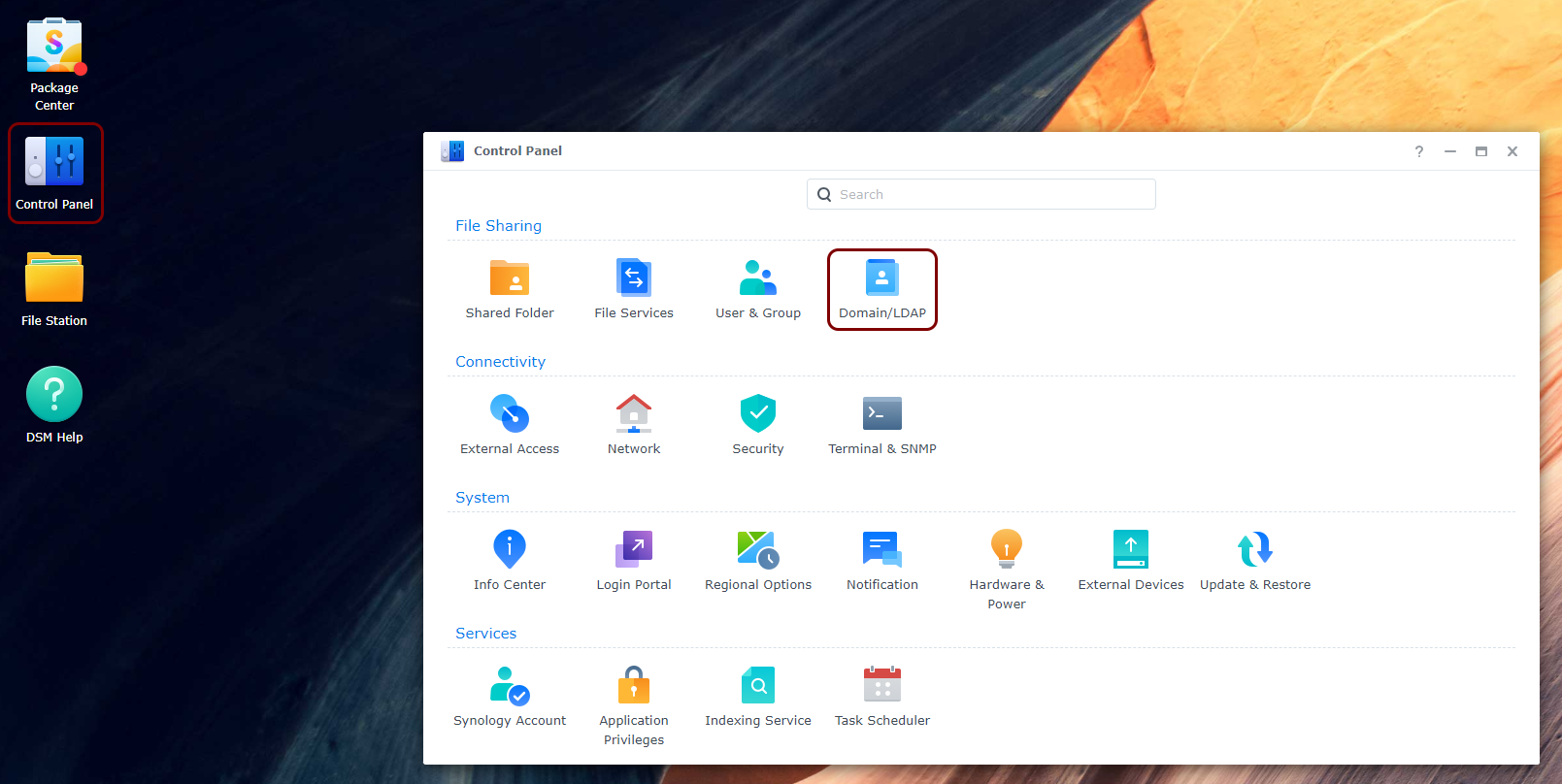Open Regional Options

coord(758,560)
